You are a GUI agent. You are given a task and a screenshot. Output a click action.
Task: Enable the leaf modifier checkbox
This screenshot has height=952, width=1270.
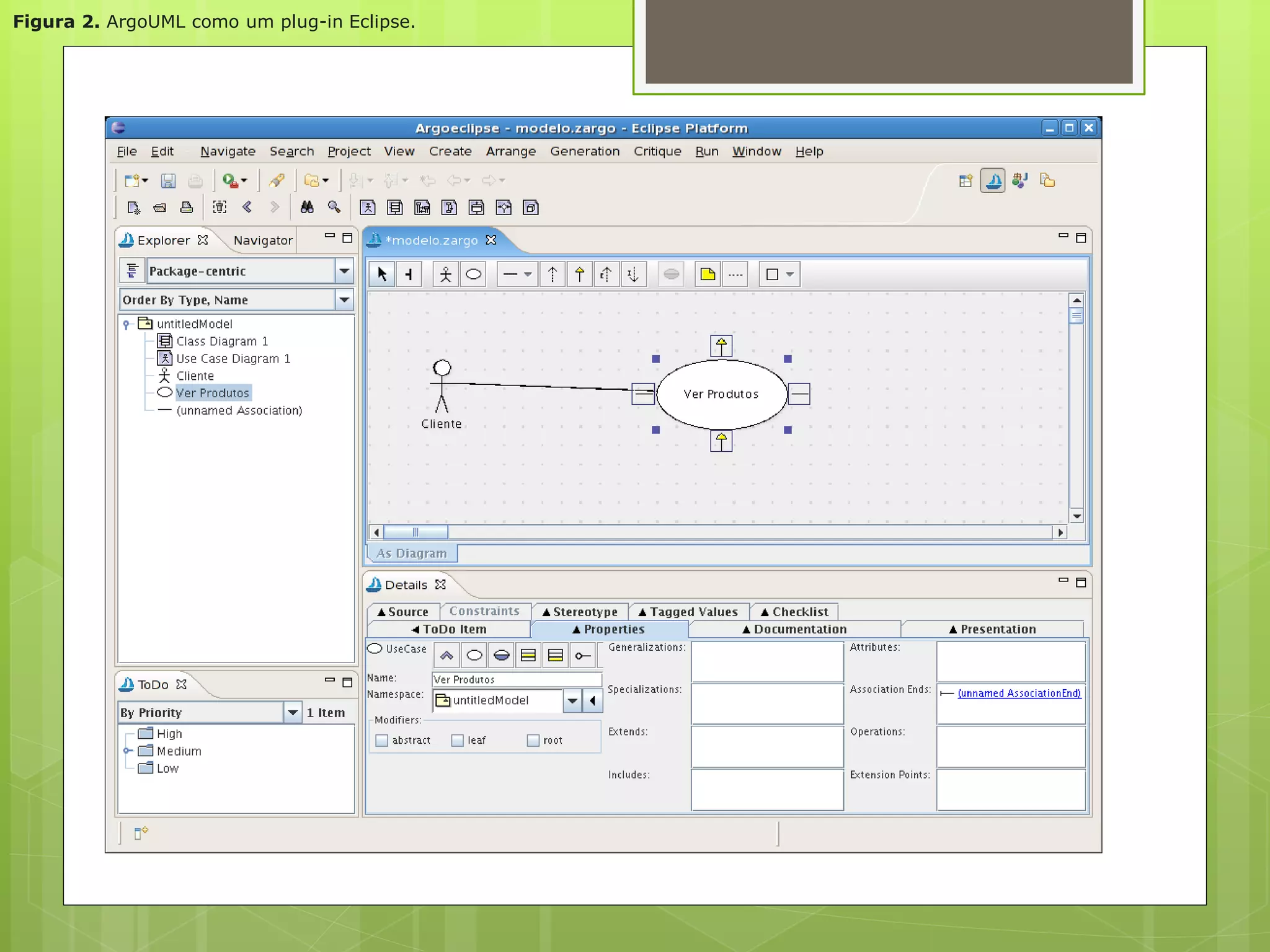pos(458,741)
